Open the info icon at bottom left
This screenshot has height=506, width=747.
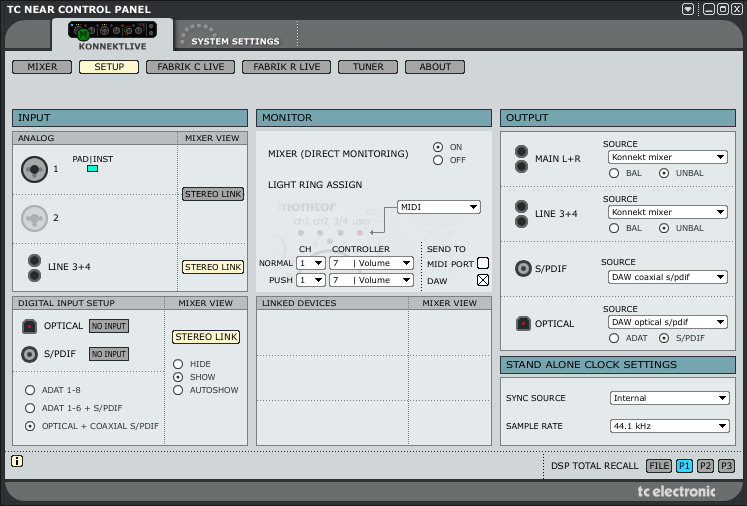[x=17, y=461]
